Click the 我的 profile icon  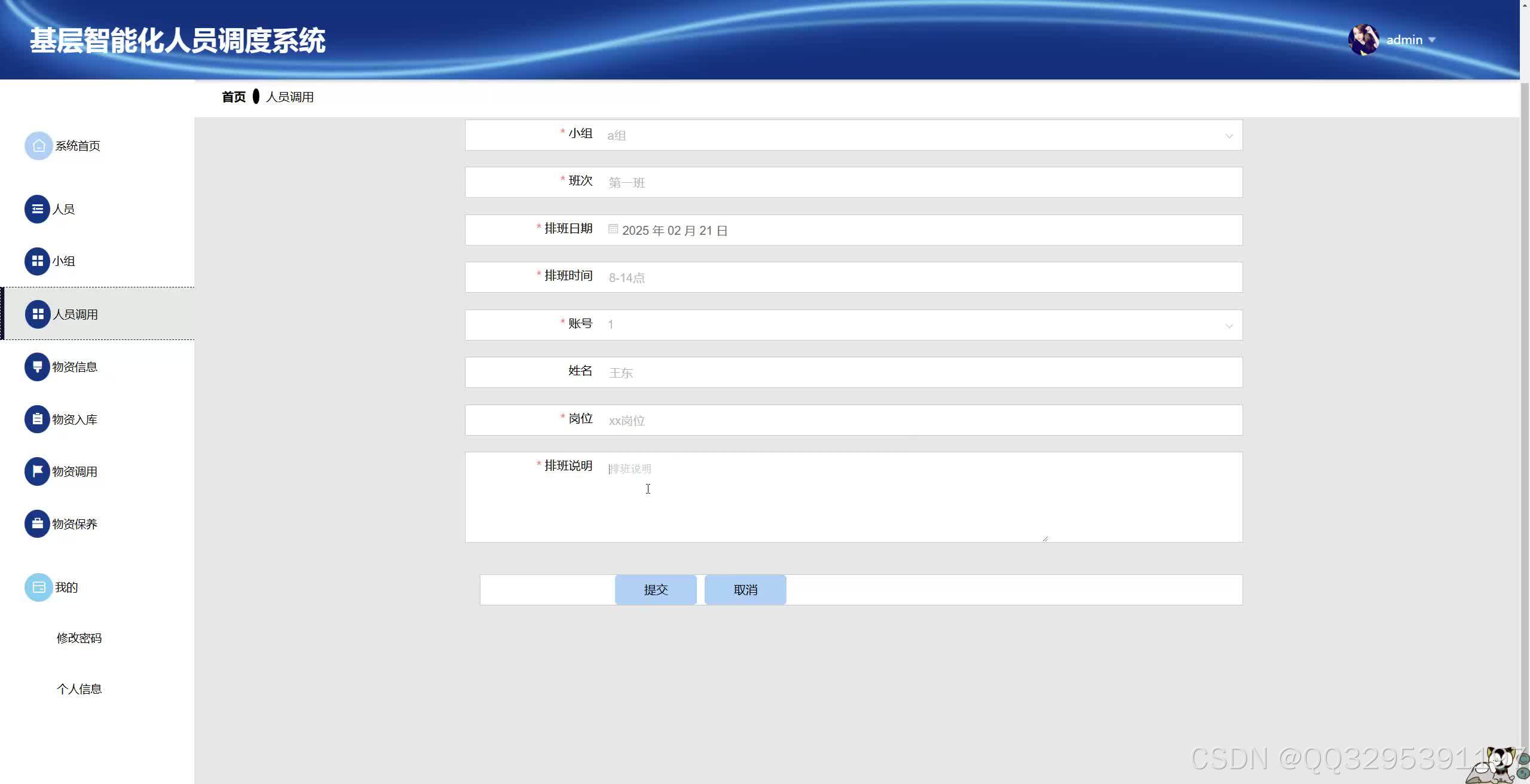pos(38,587)
